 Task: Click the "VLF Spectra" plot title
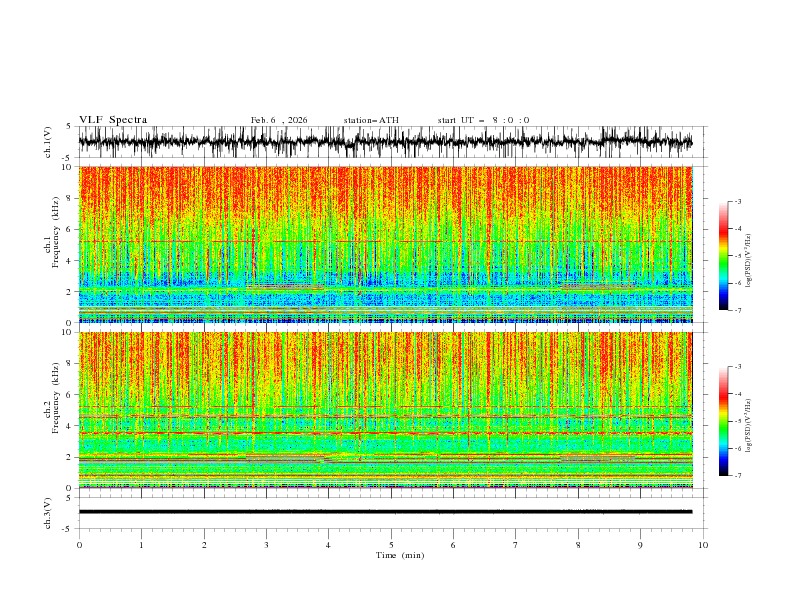tap(113, 120)
